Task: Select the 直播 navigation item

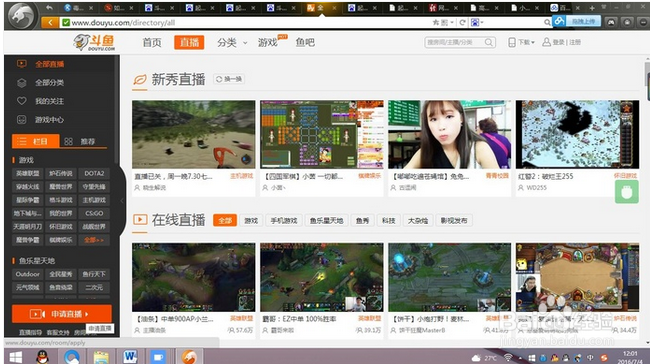Action: [189, 42]
